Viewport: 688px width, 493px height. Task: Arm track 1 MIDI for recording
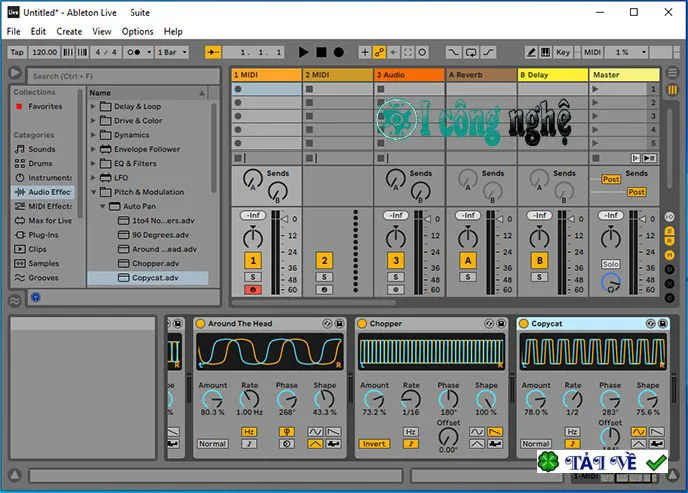point(253,290)
